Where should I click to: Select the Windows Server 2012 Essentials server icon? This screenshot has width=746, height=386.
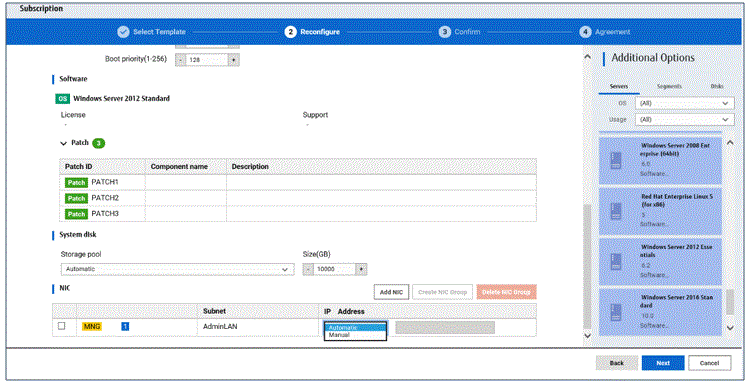point(616,262)
